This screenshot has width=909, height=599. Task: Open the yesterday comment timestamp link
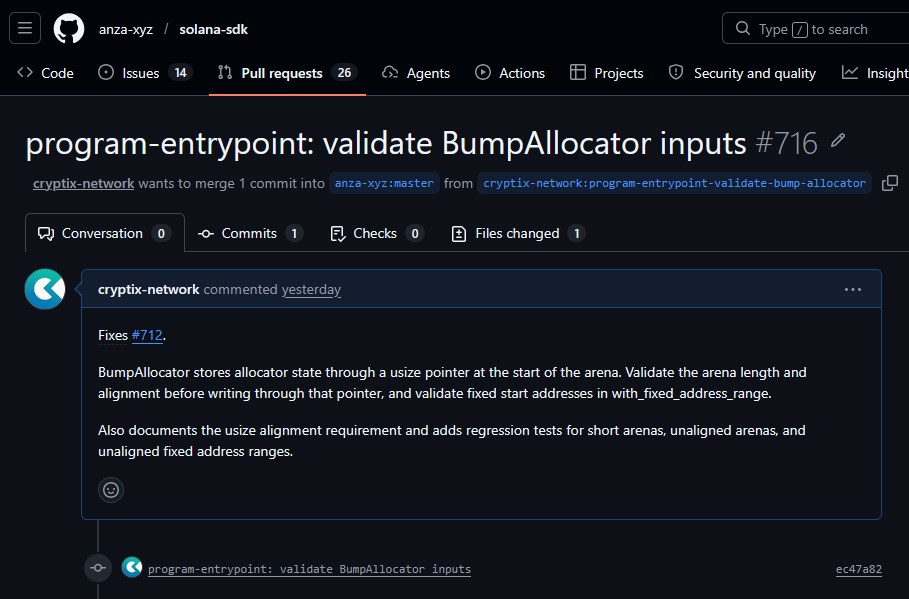coord(311,289)
